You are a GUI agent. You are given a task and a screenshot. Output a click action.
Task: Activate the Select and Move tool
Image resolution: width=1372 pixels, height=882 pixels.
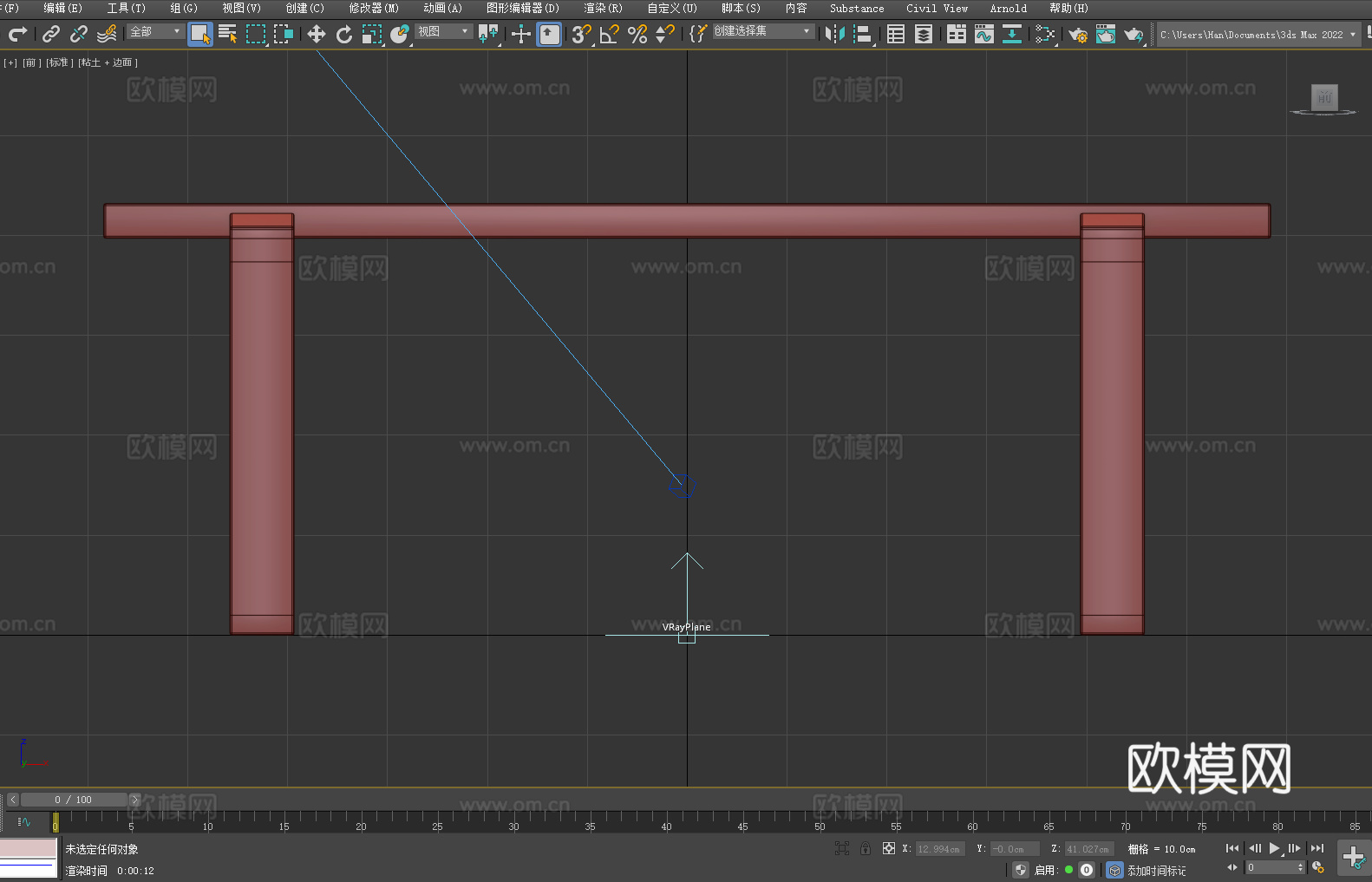coord(317,34)
